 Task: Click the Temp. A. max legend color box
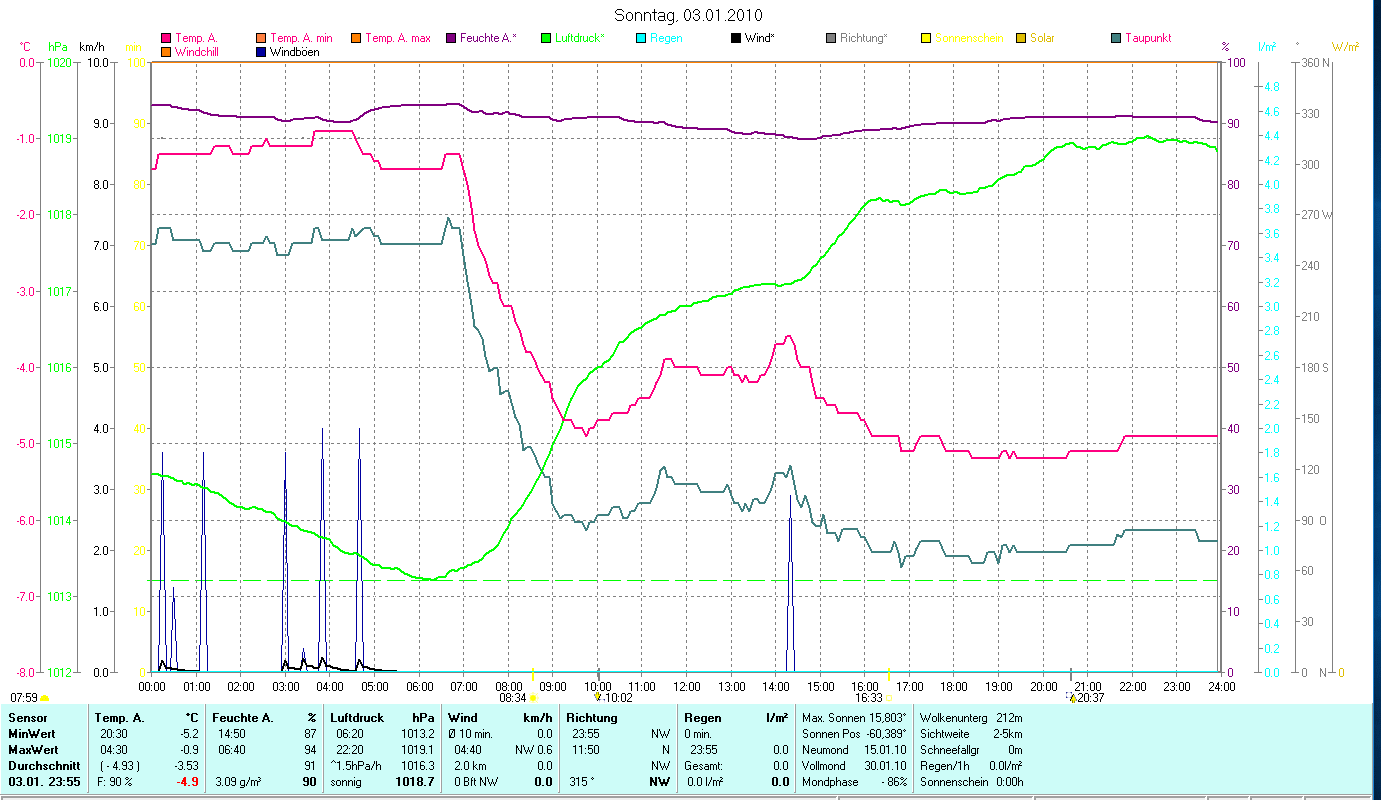click(356, 38)
